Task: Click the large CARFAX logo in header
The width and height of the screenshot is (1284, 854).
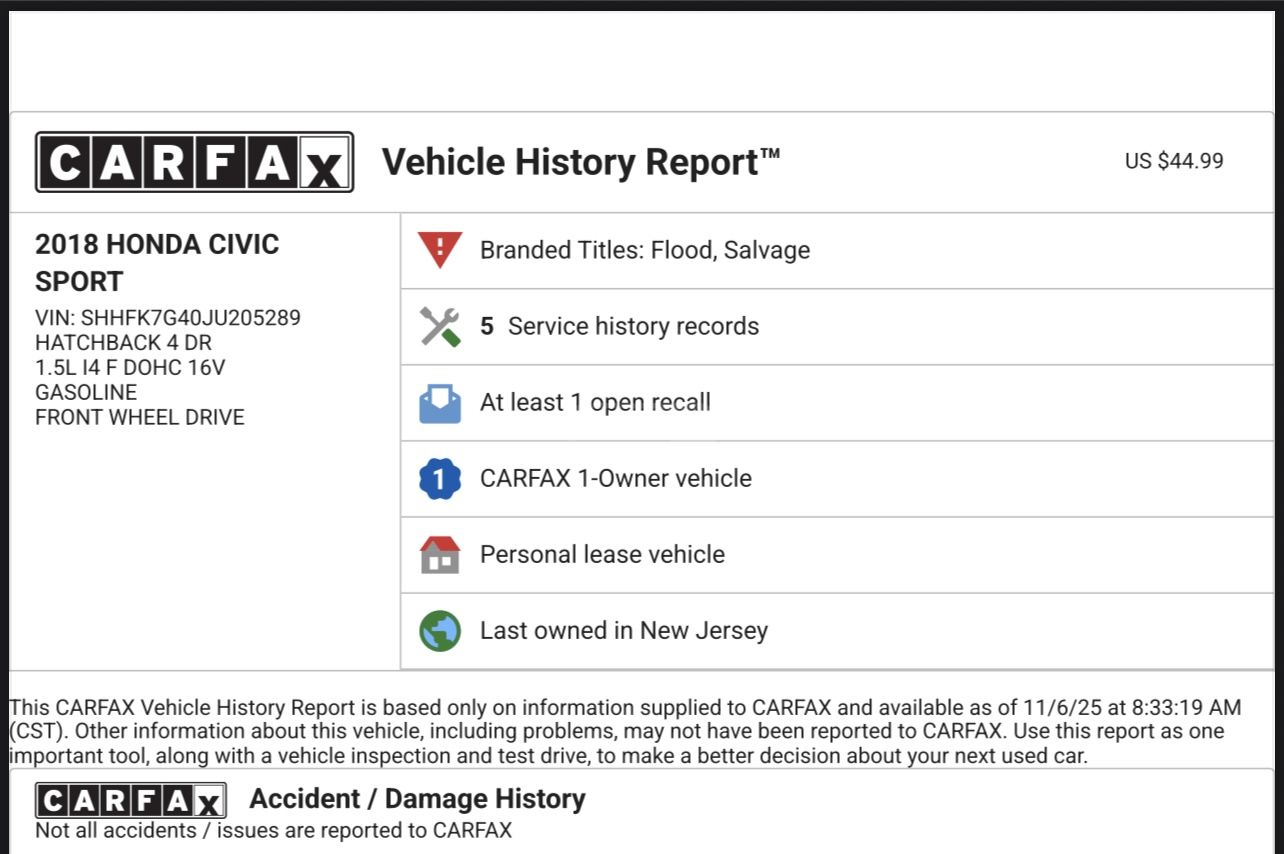Action: click(194, 162)
